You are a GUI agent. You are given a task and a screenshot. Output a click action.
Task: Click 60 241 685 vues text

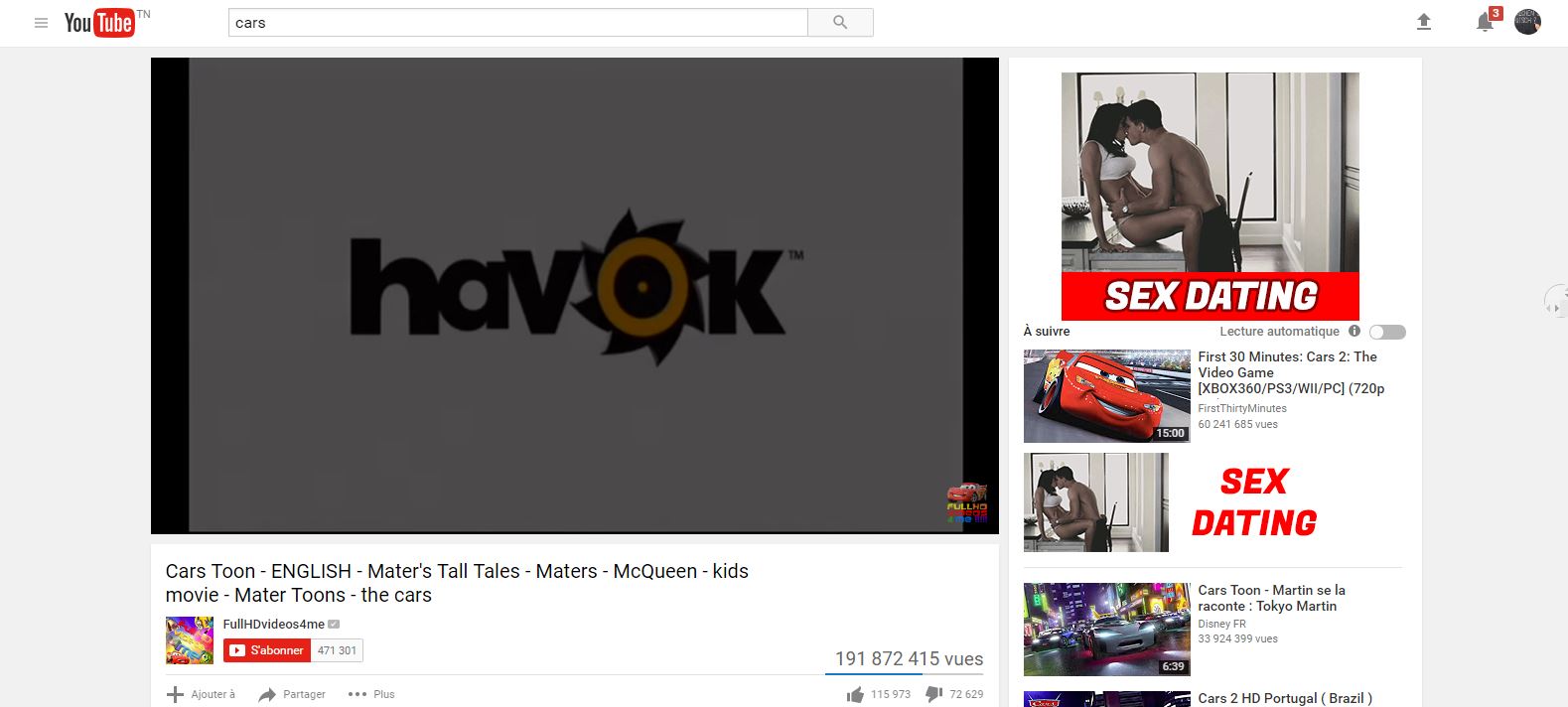(x=1237, y=424)
